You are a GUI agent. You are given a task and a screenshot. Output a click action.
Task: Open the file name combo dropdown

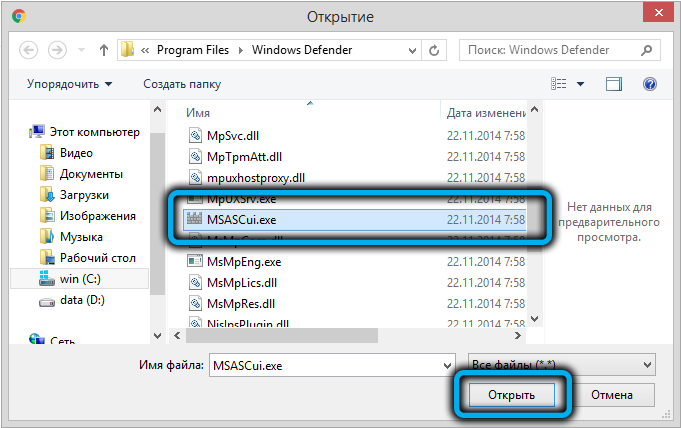tap(447, 366)
